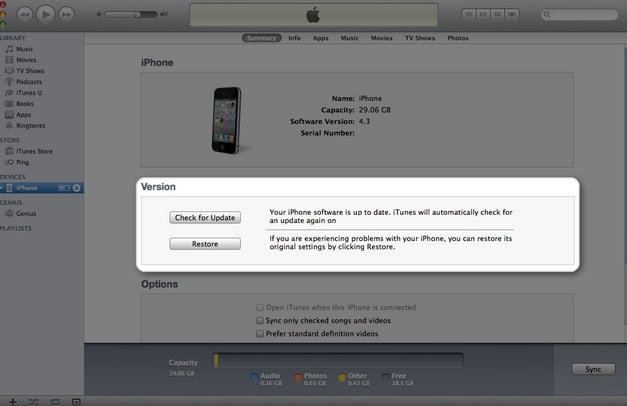Toggle repeat playback icon
Screen dimensions: 627x406
coord(55,402)
